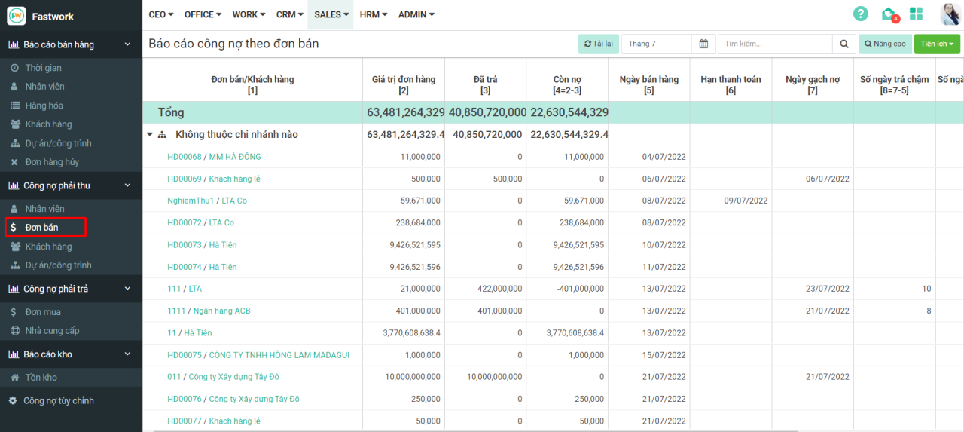Collapse Không thuộc chi nhánh nào group

[150, 134]
